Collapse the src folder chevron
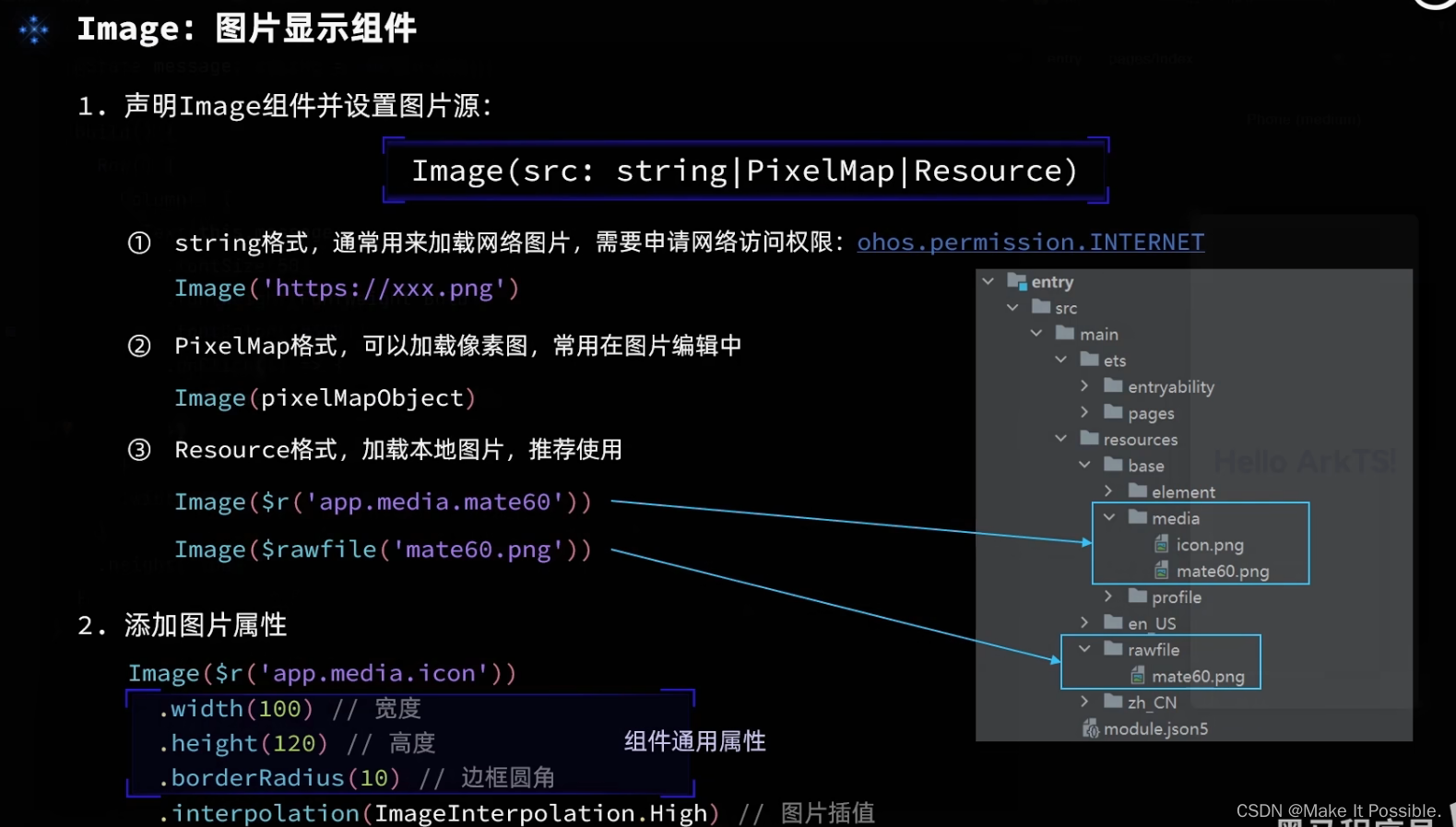The image size is (1456, 827). pyautogui.click(x=1012, y=307)
